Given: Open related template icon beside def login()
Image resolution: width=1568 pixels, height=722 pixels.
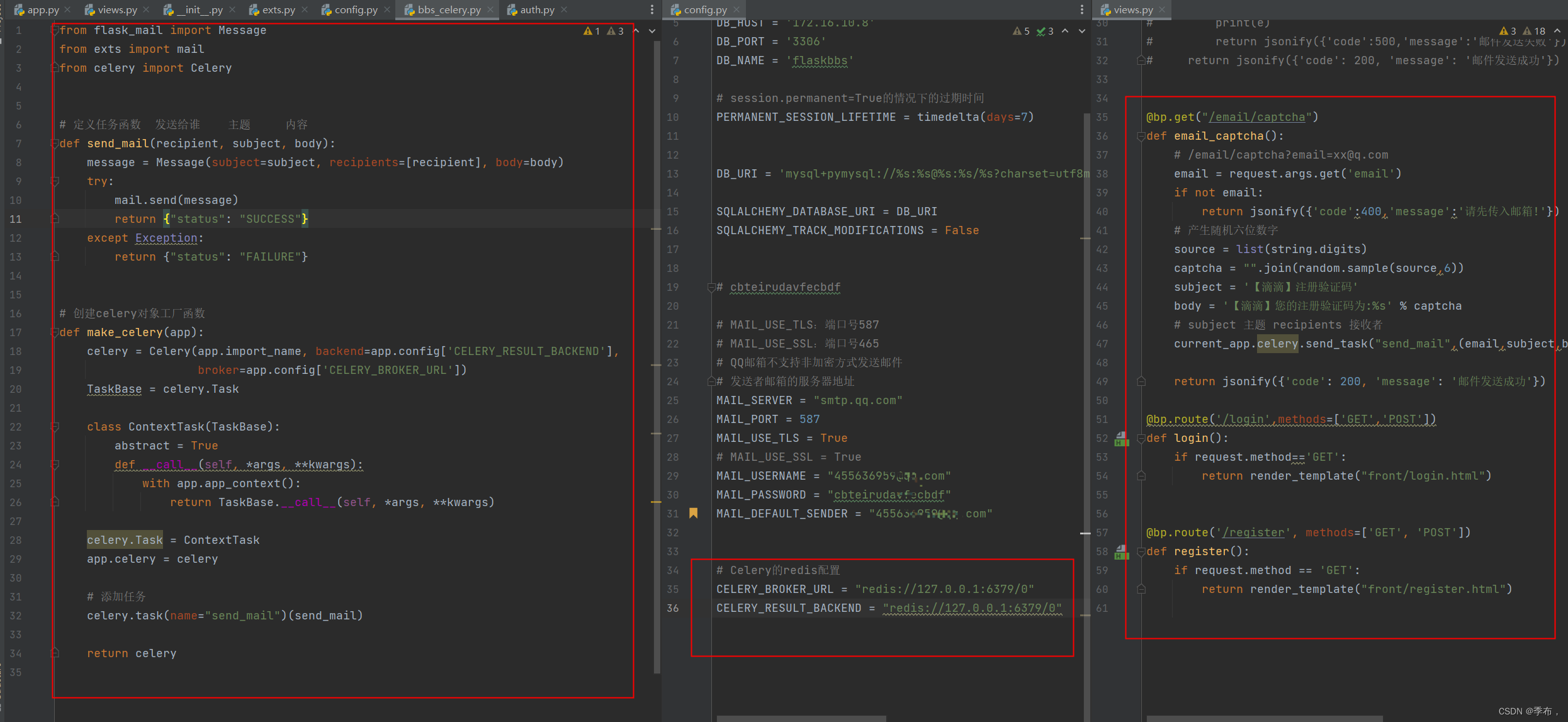Looking at the screenshot, I should [x=1121, y=439].
